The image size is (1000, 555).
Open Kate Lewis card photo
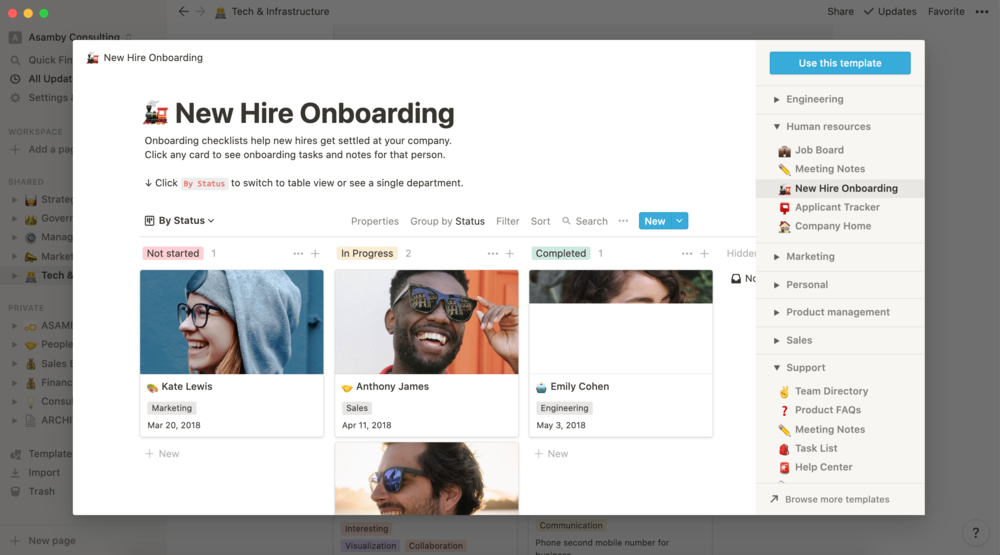[x=232, y=322]
